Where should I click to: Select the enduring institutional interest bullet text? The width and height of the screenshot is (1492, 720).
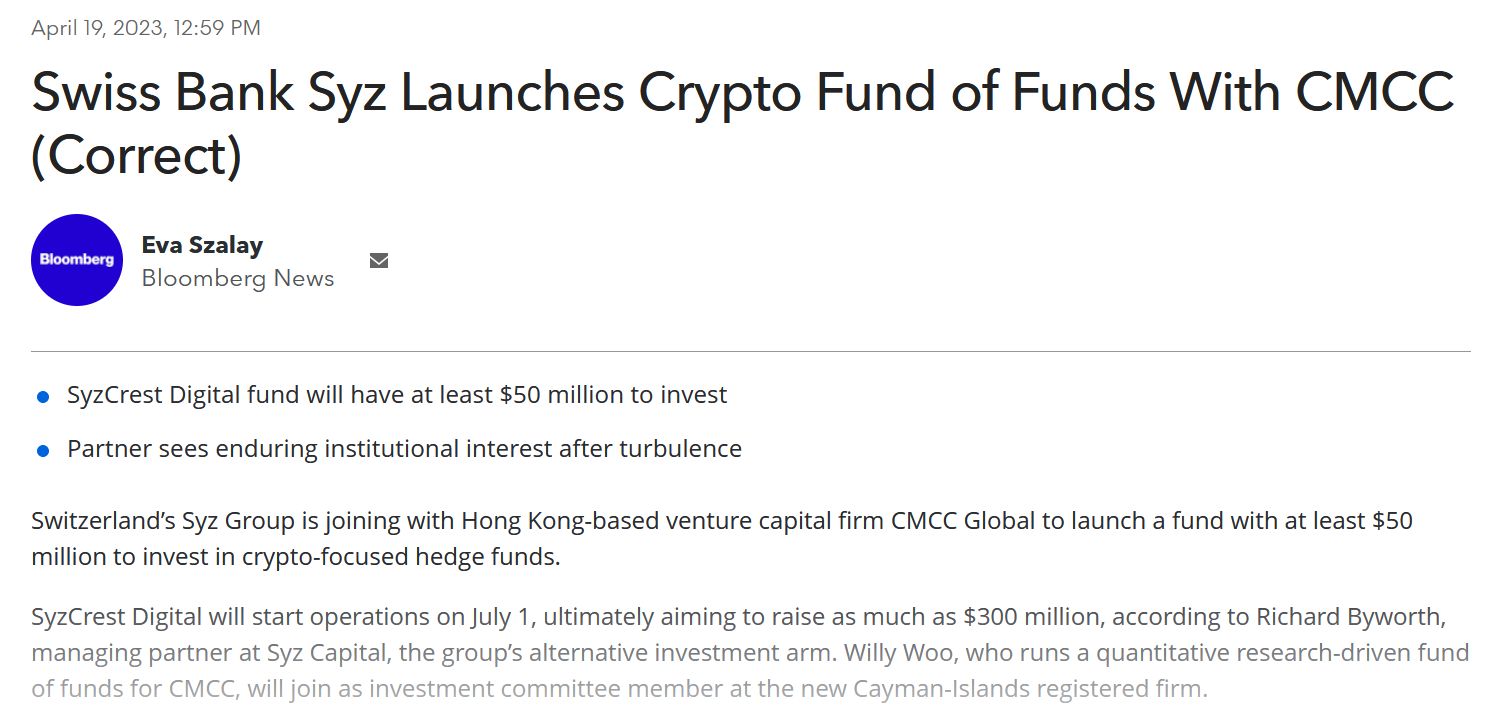pyautogui.click(x=404, y=449)
